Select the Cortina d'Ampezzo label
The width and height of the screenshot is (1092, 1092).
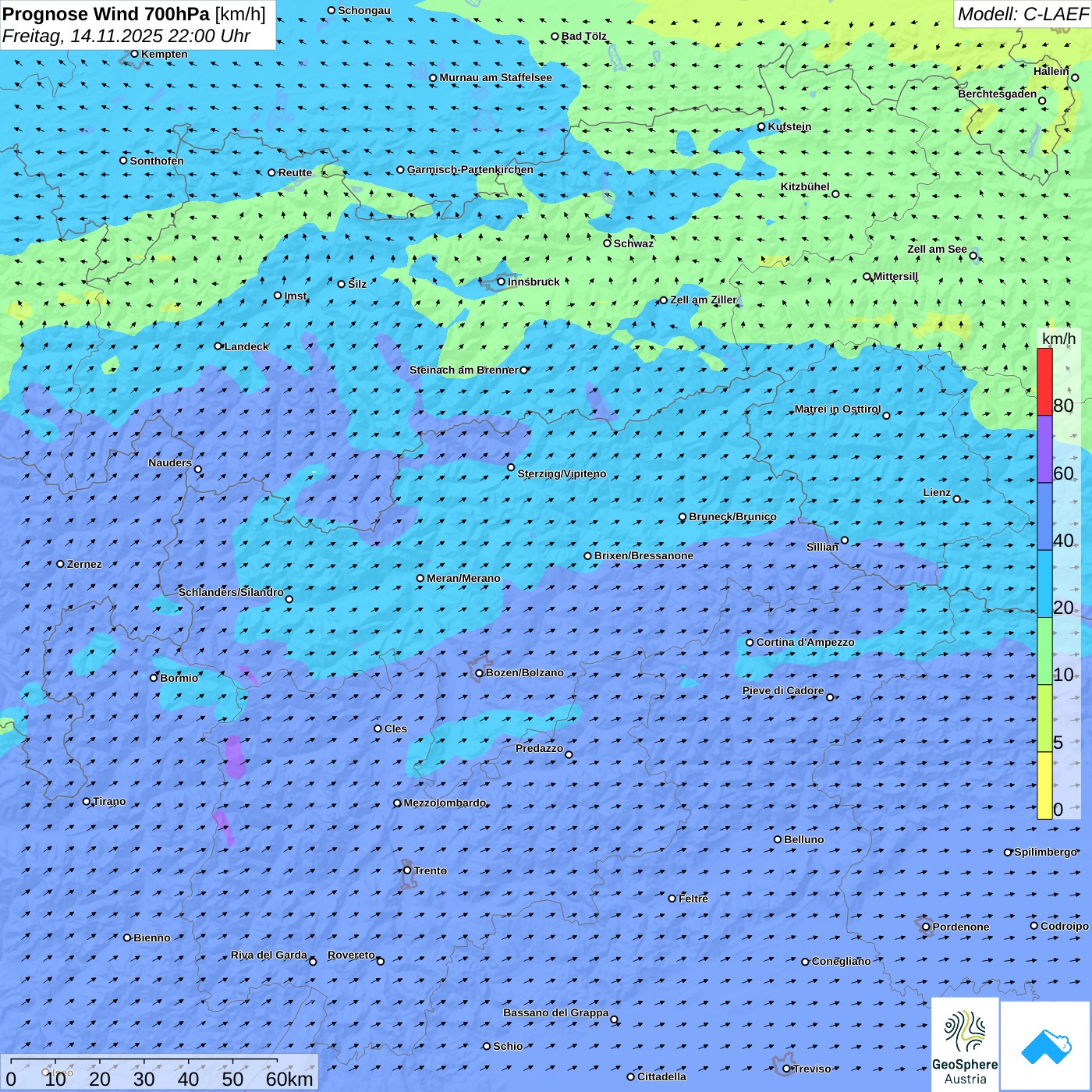[x=805, y=642]
